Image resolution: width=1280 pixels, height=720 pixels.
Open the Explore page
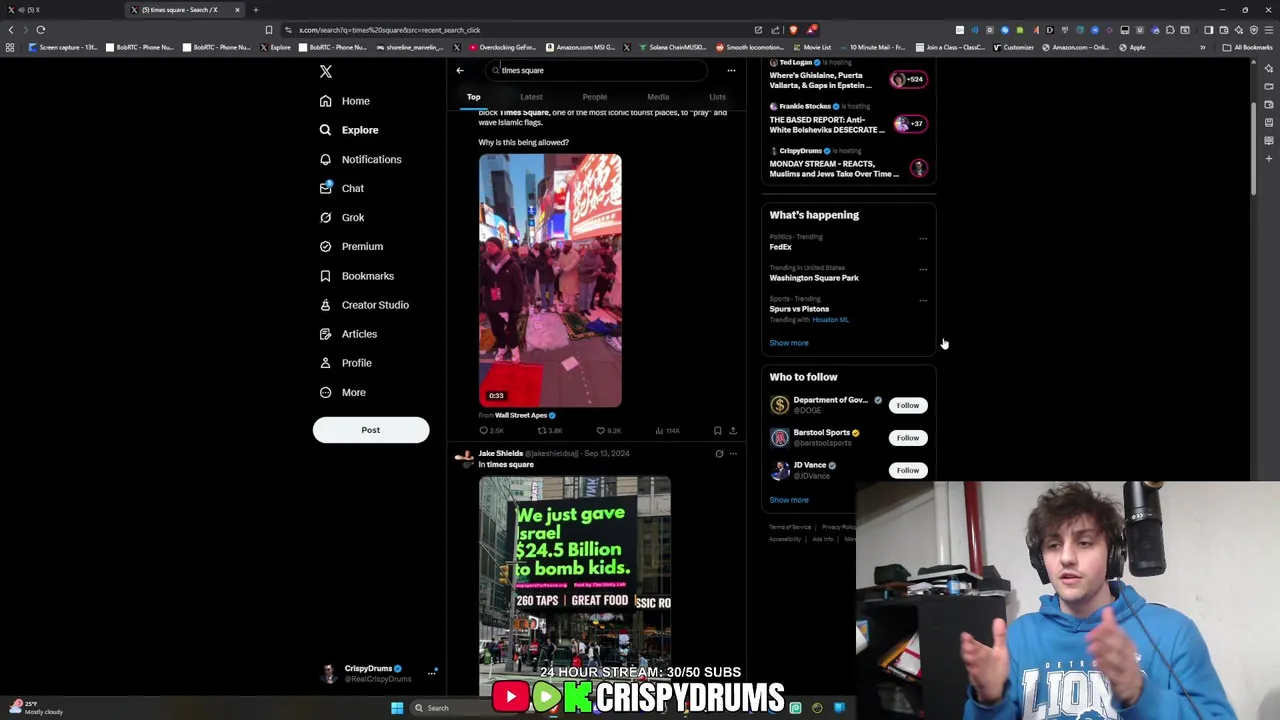[x=349, y=130]
